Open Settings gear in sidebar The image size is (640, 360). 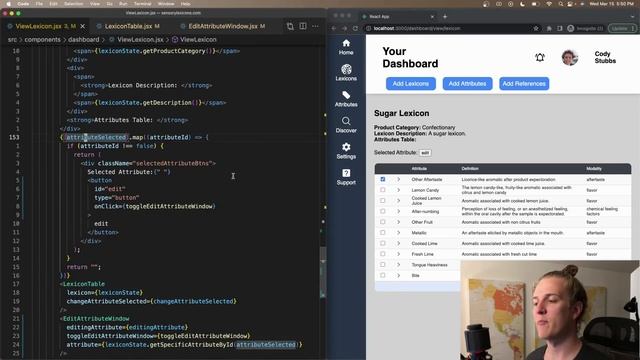click(x=346, y=151)
